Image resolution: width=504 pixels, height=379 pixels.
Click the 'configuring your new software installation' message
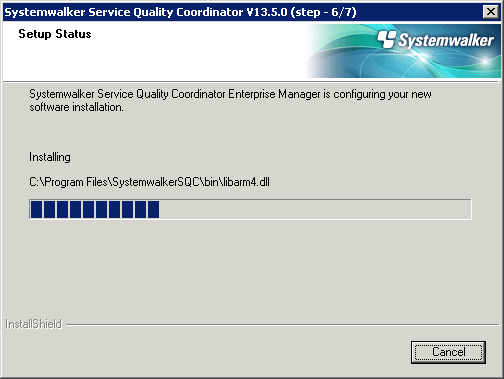pos(230,100)
